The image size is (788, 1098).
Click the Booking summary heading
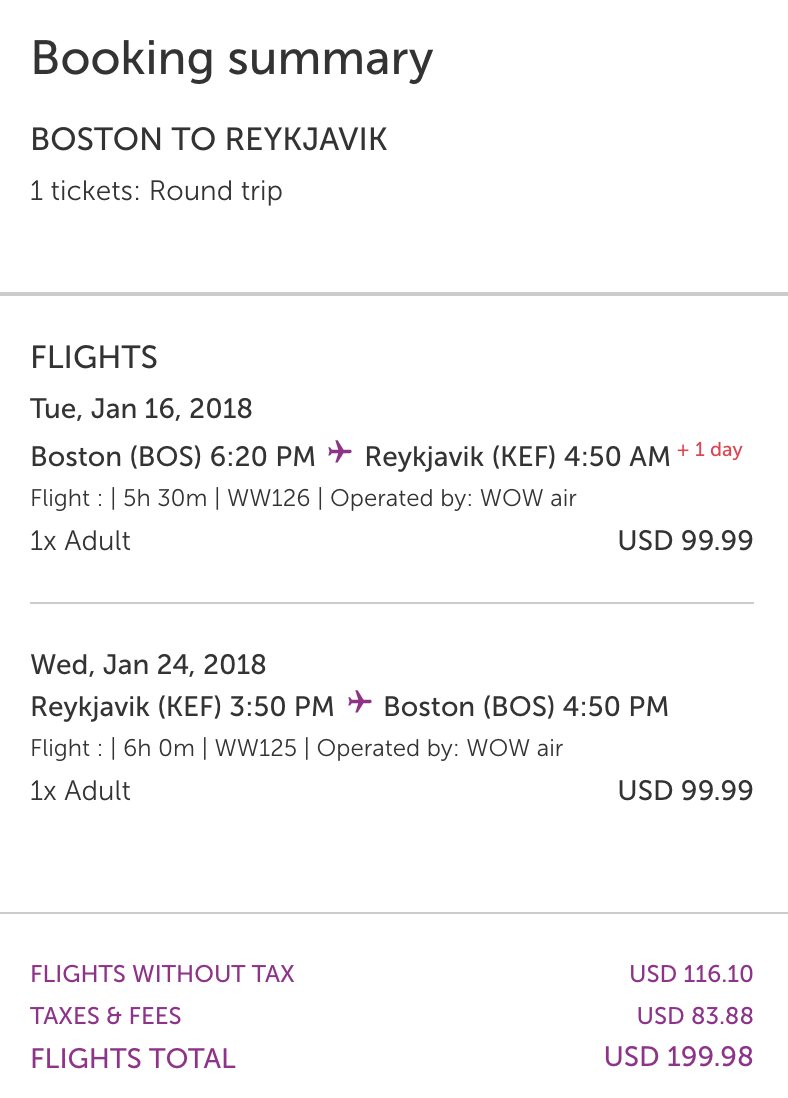click(x=232, y=58)
